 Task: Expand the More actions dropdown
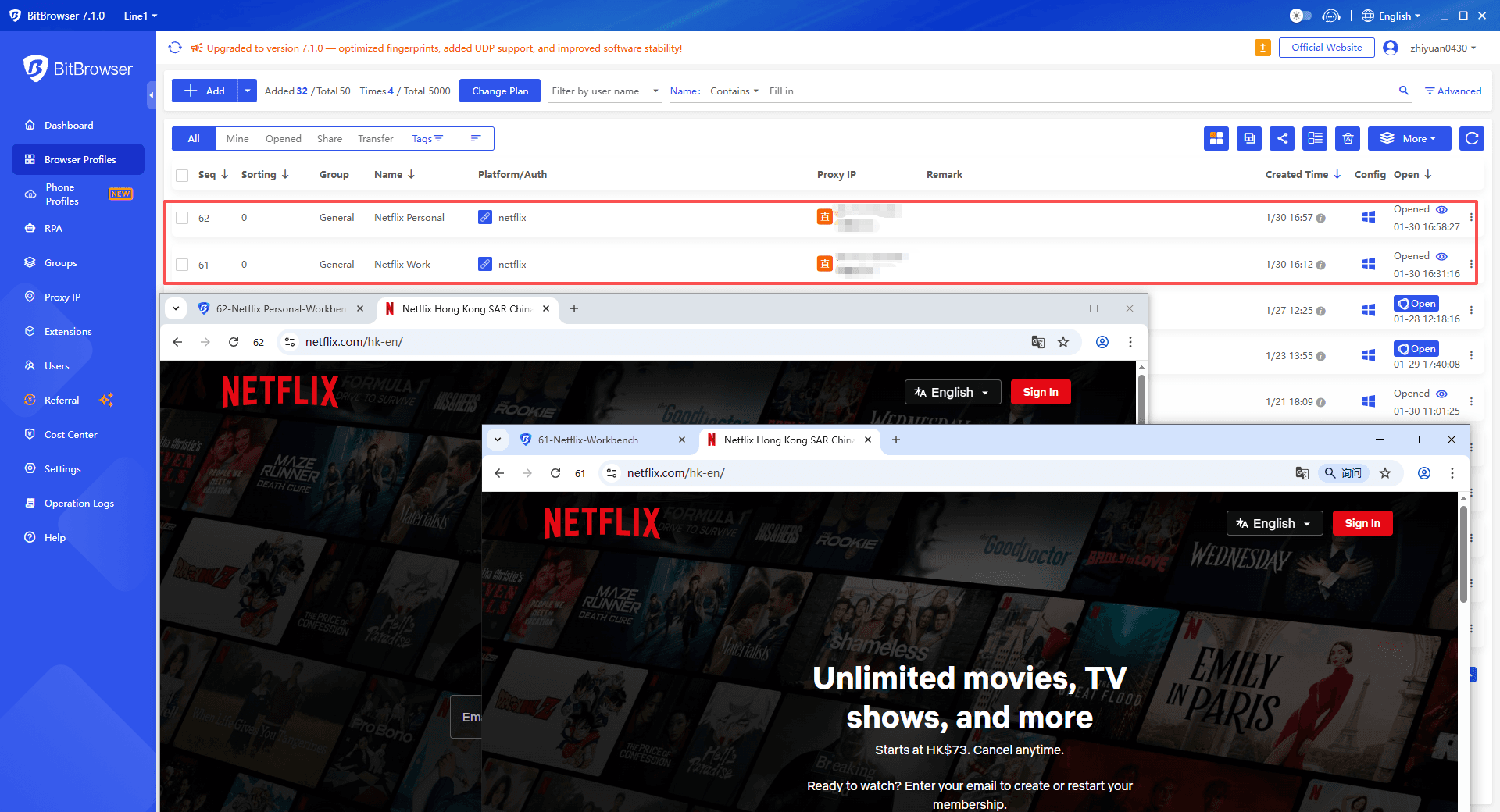pyautogui.click(x=1409, y=138)
